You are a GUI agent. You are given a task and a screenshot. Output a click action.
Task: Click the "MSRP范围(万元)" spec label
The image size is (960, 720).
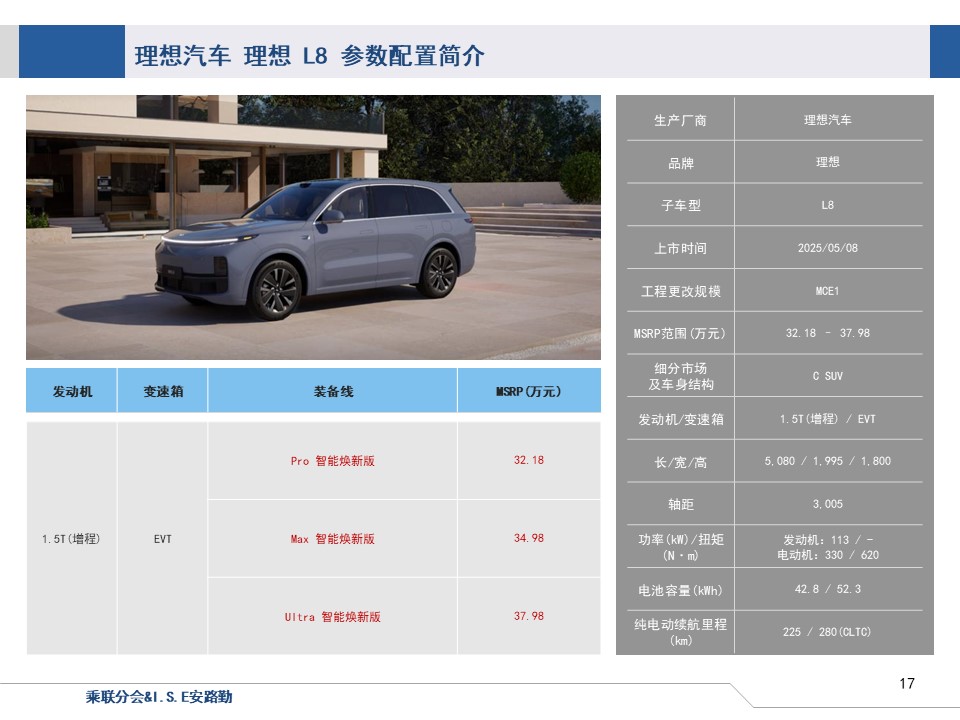point(680,334)
